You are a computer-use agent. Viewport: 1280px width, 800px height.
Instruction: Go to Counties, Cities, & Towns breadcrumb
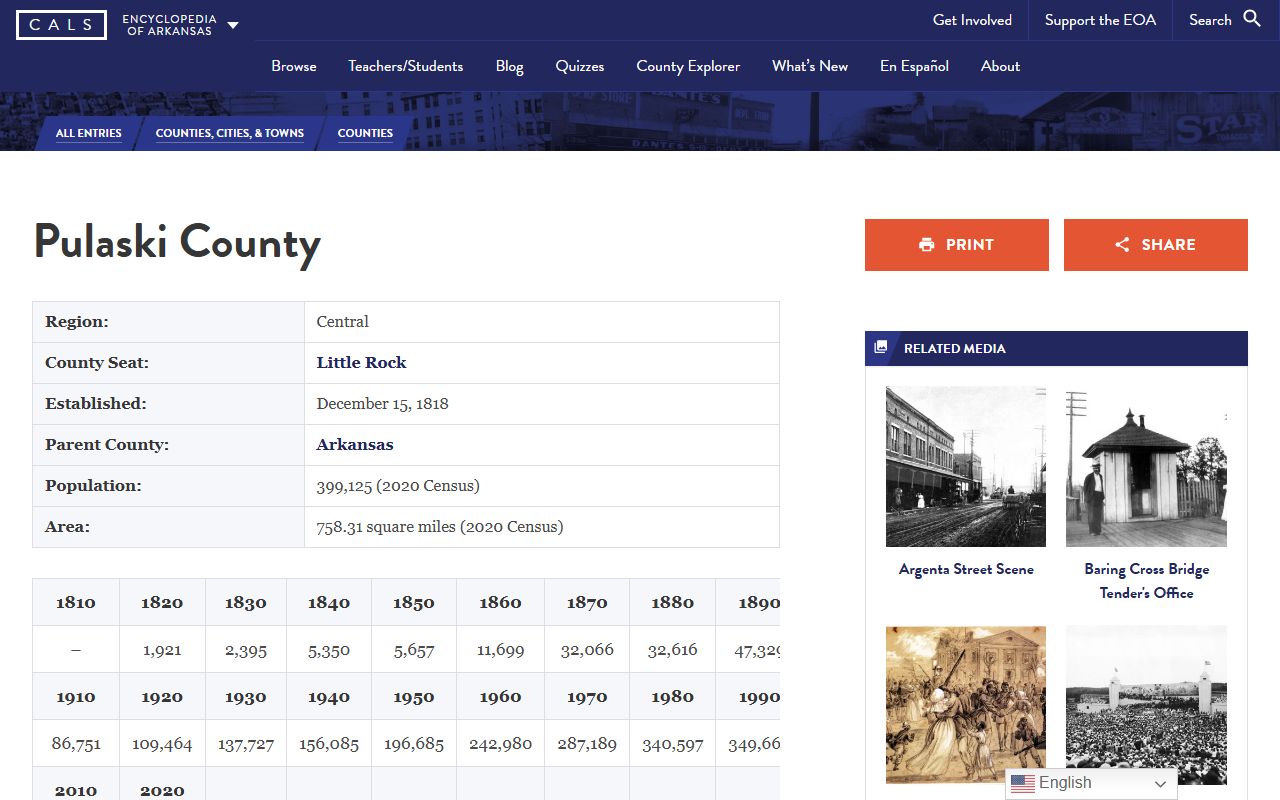pos(230,133)
